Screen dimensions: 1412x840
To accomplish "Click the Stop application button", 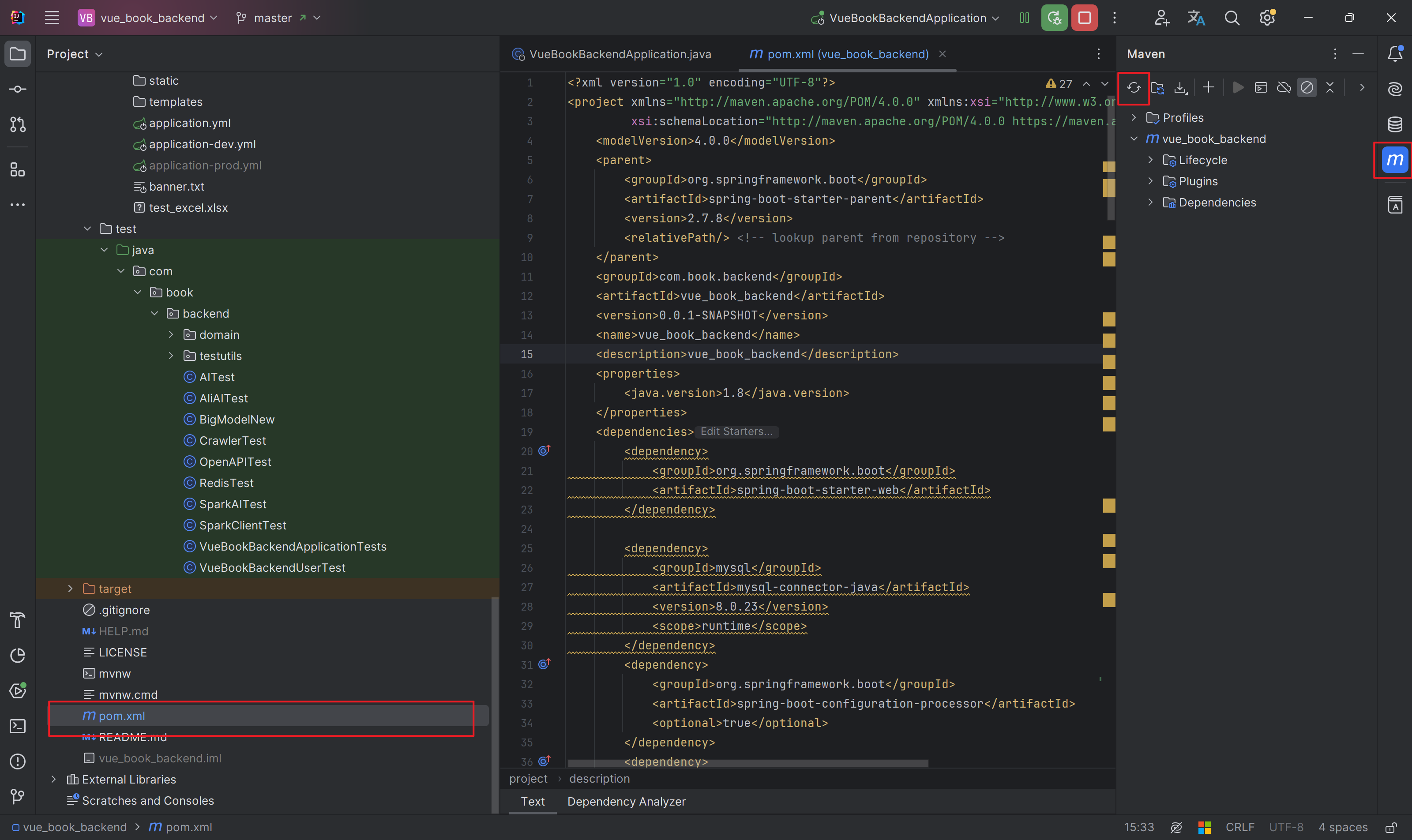I will (x=1084, y=18).
